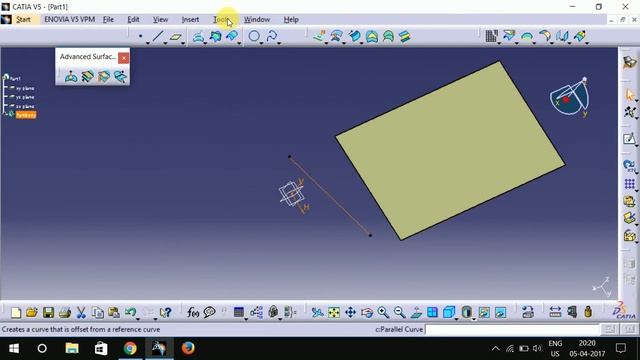Open the Start menu in CATIA menu bar
640x360 pixels.
pyautogui.click(x=23, y=19)
